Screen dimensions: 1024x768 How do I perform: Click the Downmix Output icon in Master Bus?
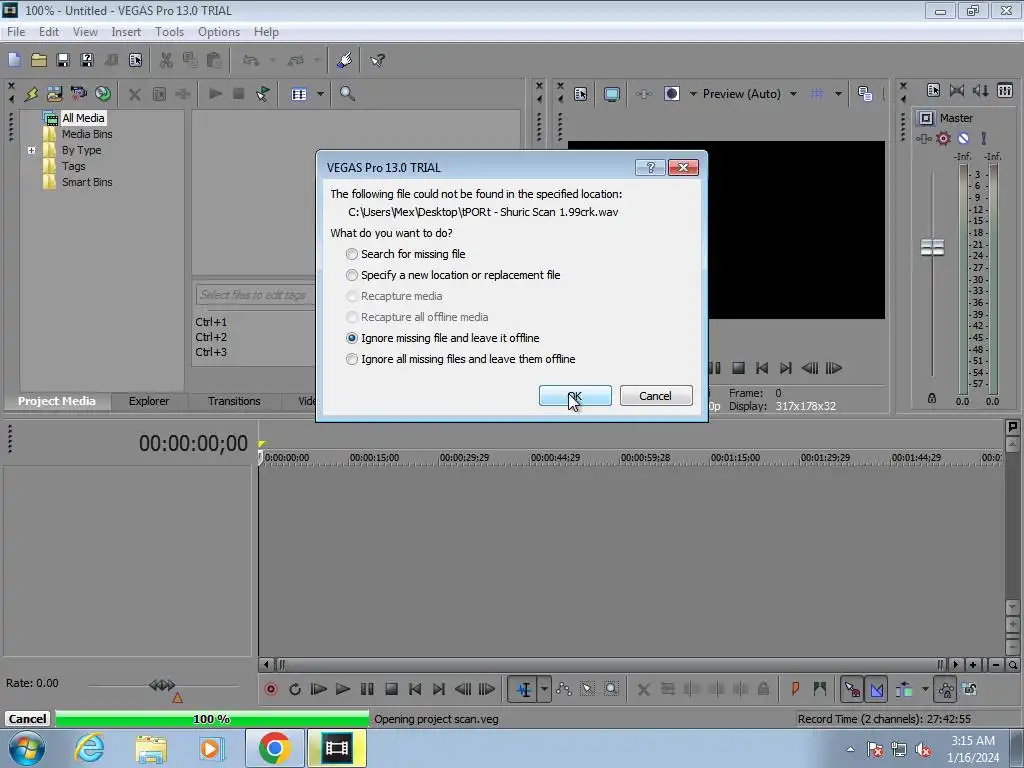pos(957,91)
